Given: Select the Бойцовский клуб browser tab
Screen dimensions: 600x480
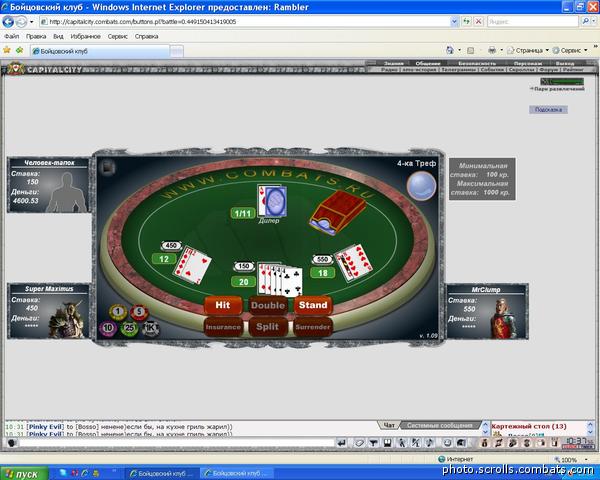Looking at the screenshot, I should tap(100, 51).
